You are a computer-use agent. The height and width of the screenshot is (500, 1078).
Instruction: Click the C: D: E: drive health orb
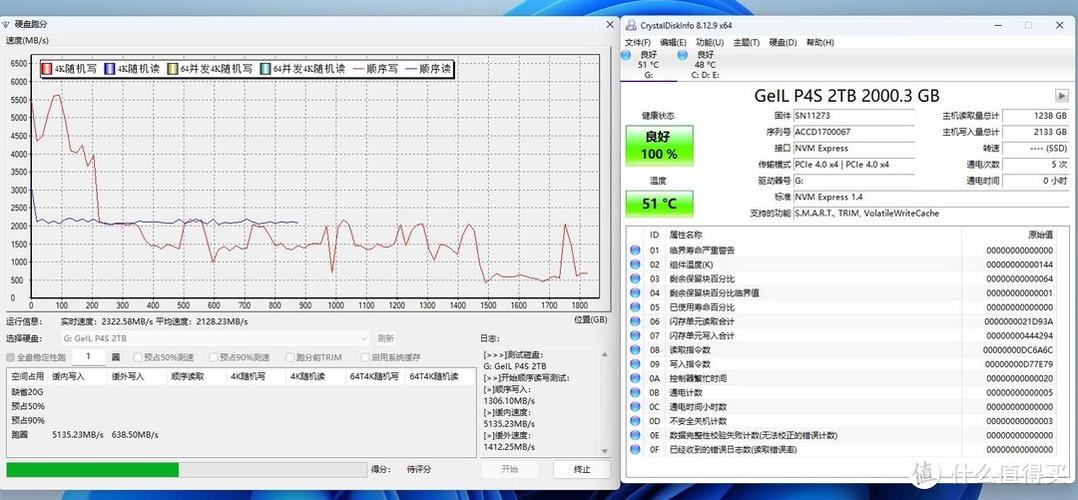(682, 54)
